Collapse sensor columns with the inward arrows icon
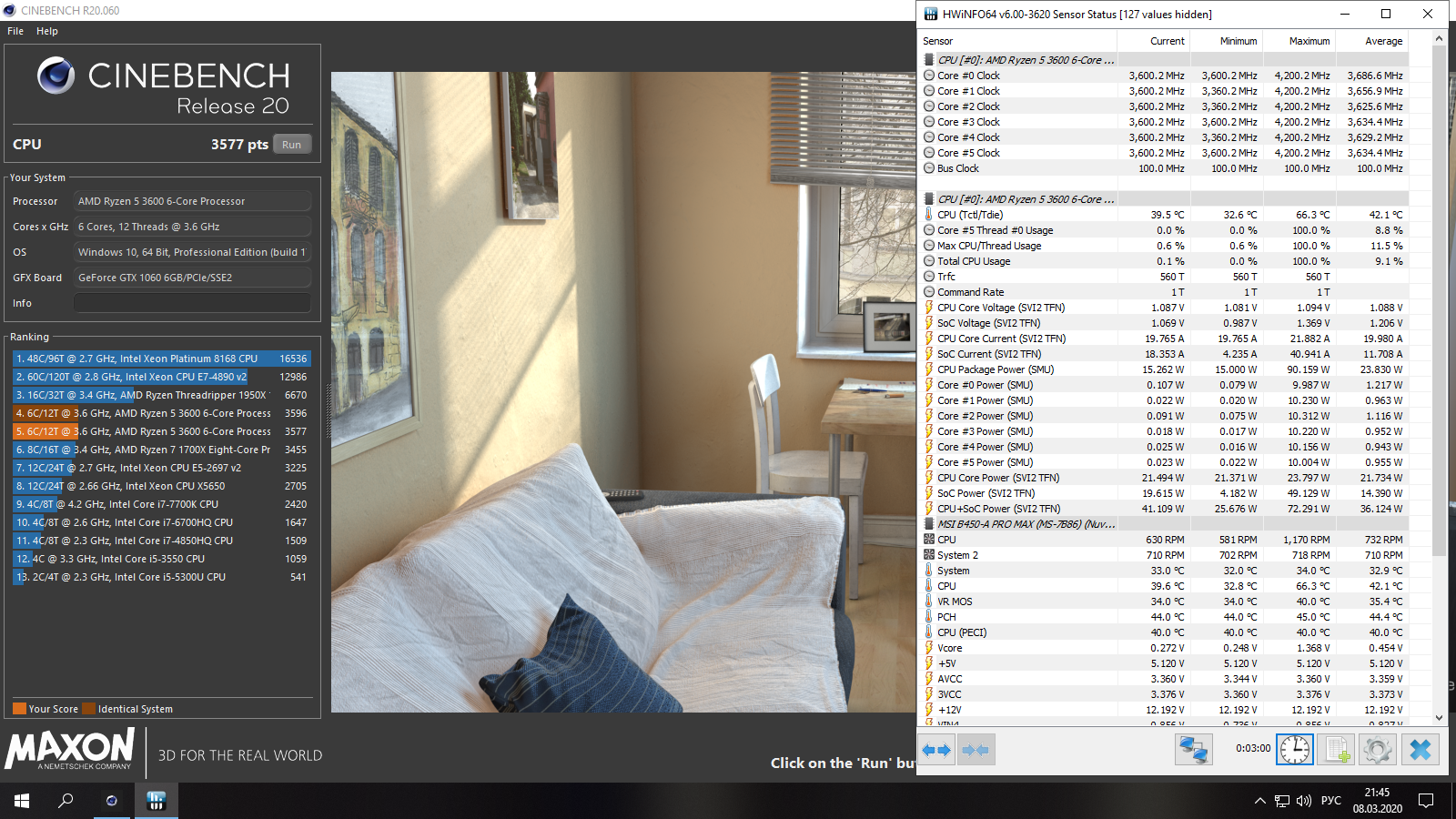Image resolution: width=1456 pixels, height=819 pixels. click(x=976, y=750)
